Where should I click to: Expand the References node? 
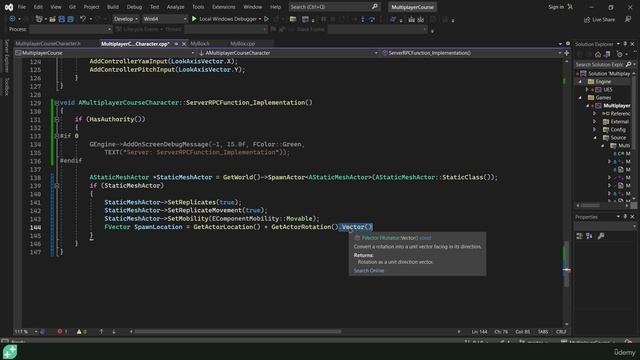coord(595,113)
